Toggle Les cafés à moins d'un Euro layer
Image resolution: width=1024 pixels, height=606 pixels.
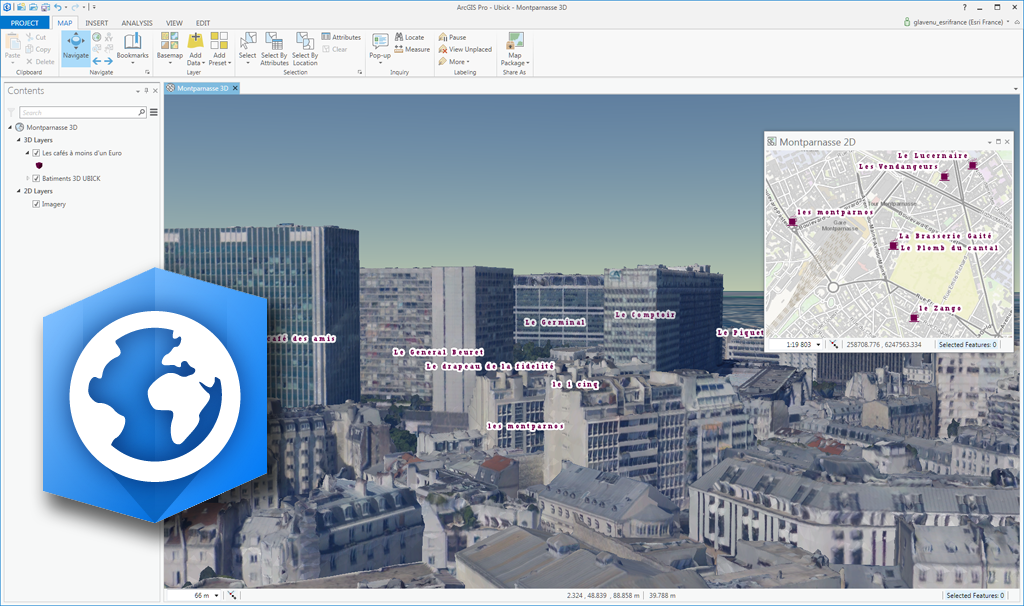[36, 153]
